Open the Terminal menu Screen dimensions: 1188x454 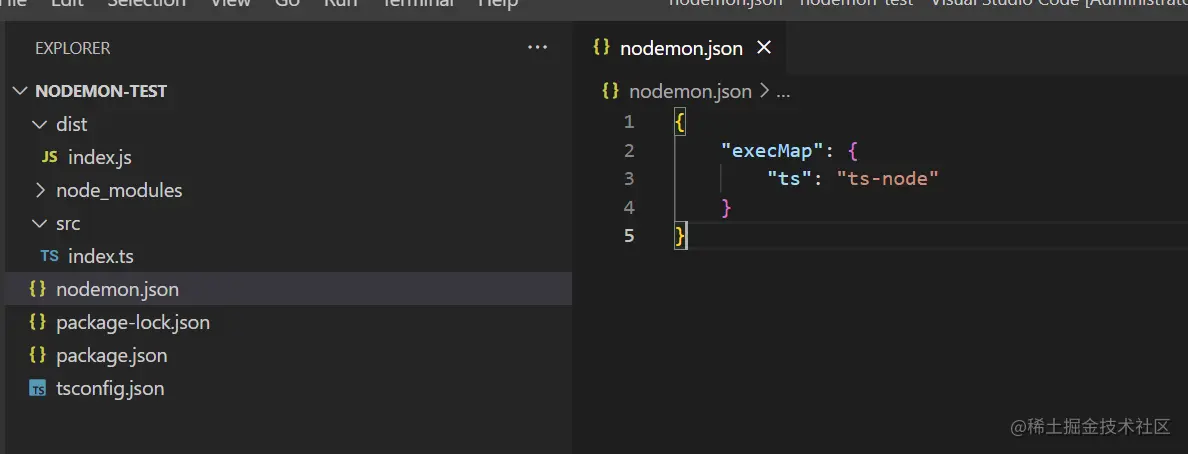tap(418, 4)
